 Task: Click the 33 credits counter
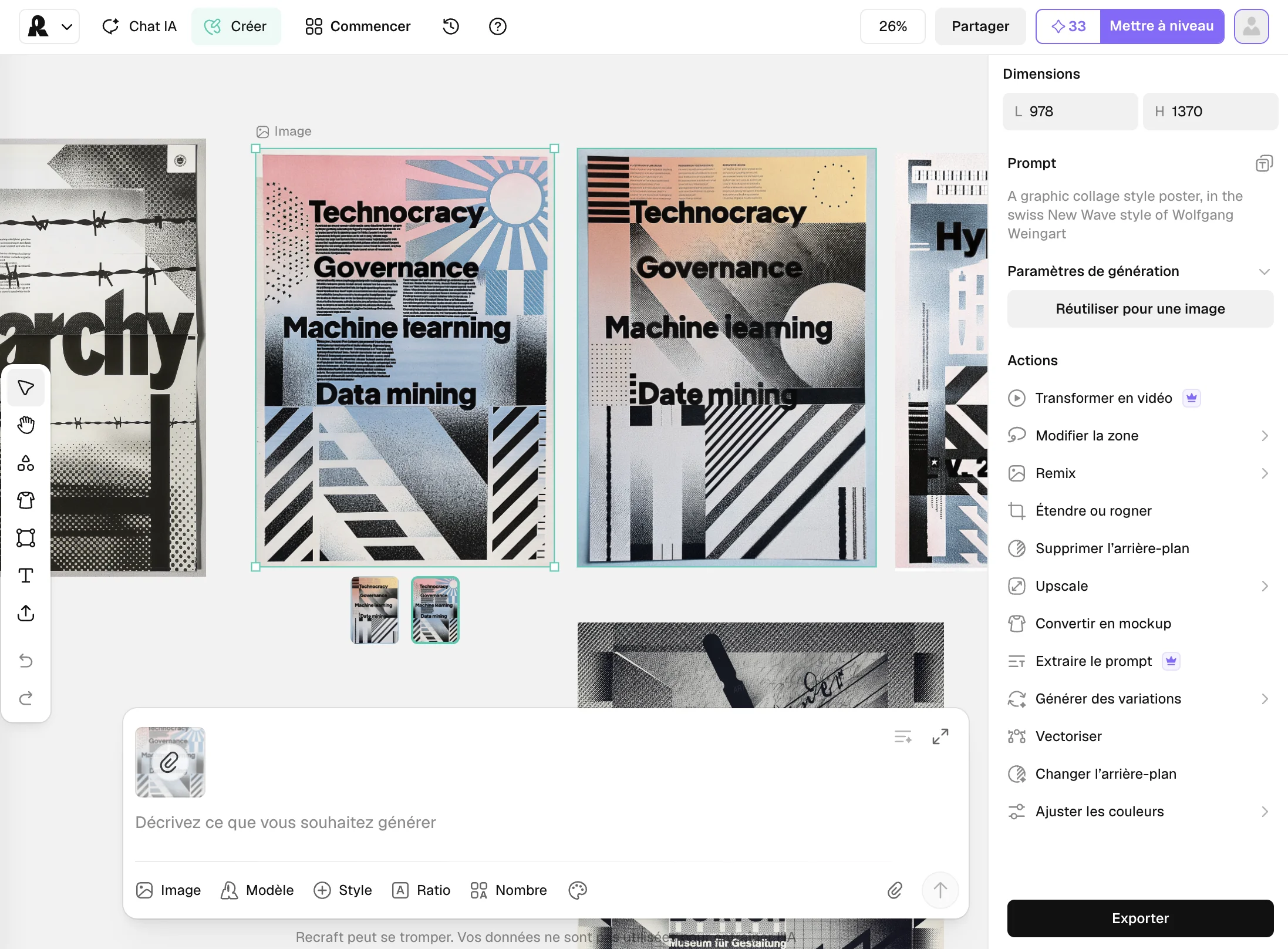point(1068,26)
